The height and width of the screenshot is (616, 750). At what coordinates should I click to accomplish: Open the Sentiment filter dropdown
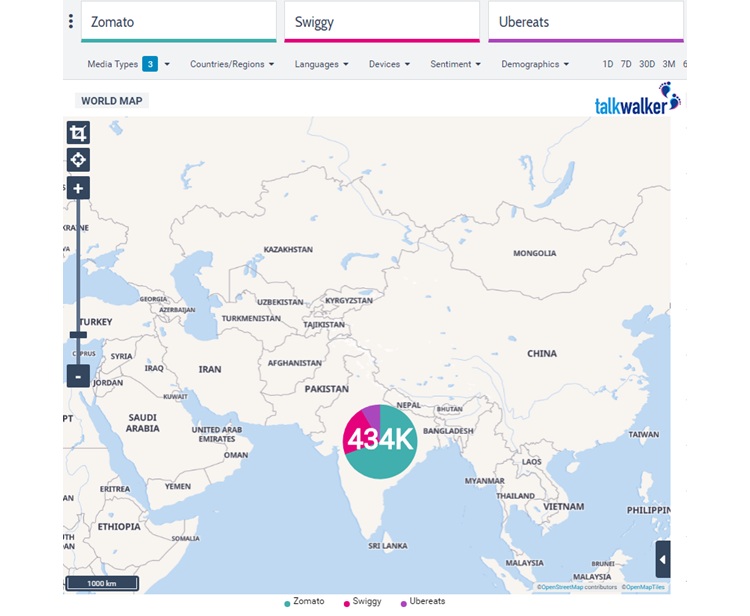click(455, 64)
